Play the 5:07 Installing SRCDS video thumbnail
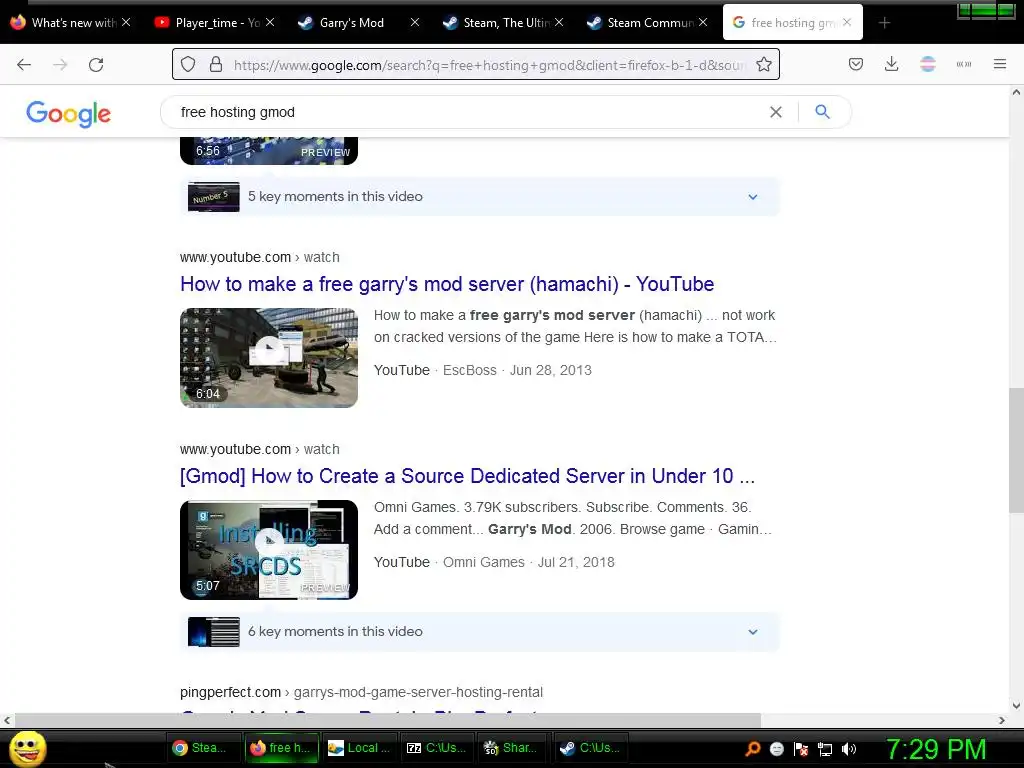This screenshot has height=768, width=1024. click(x=269, y=550)
